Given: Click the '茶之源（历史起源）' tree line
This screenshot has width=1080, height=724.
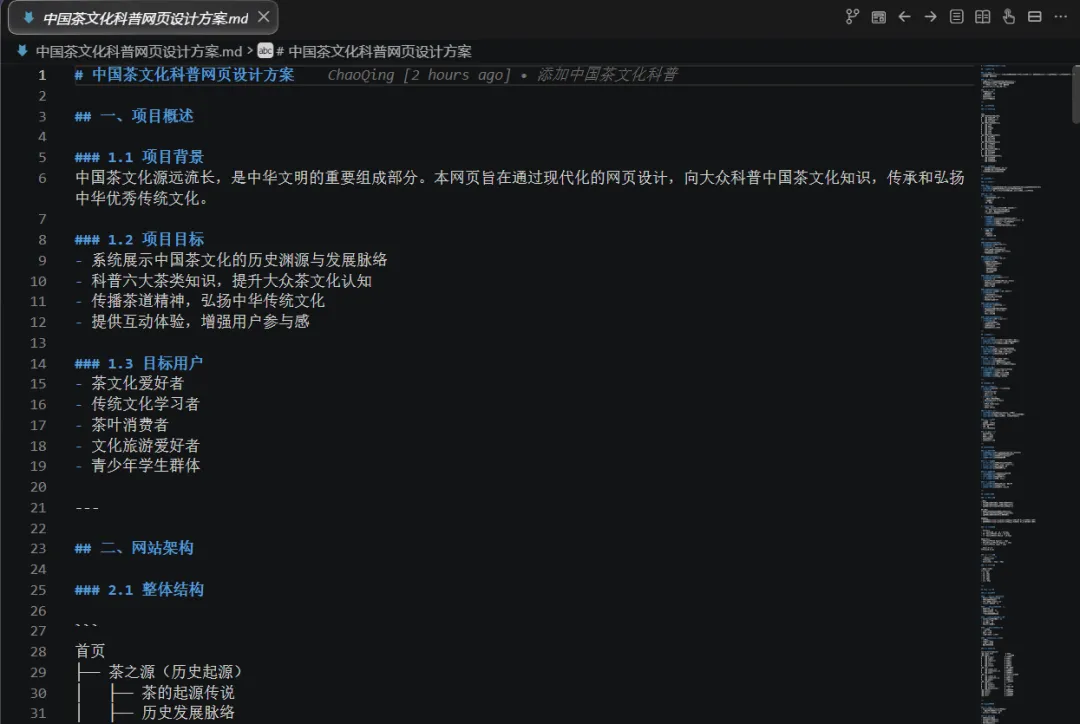Looking at the screenshot, I should click(x=176, y=672).
